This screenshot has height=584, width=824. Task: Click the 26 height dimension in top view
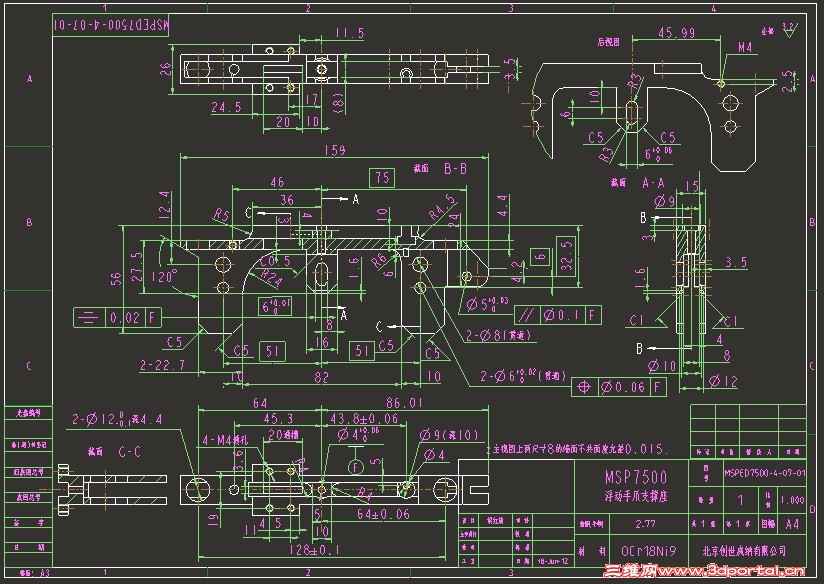click(166, 69)
